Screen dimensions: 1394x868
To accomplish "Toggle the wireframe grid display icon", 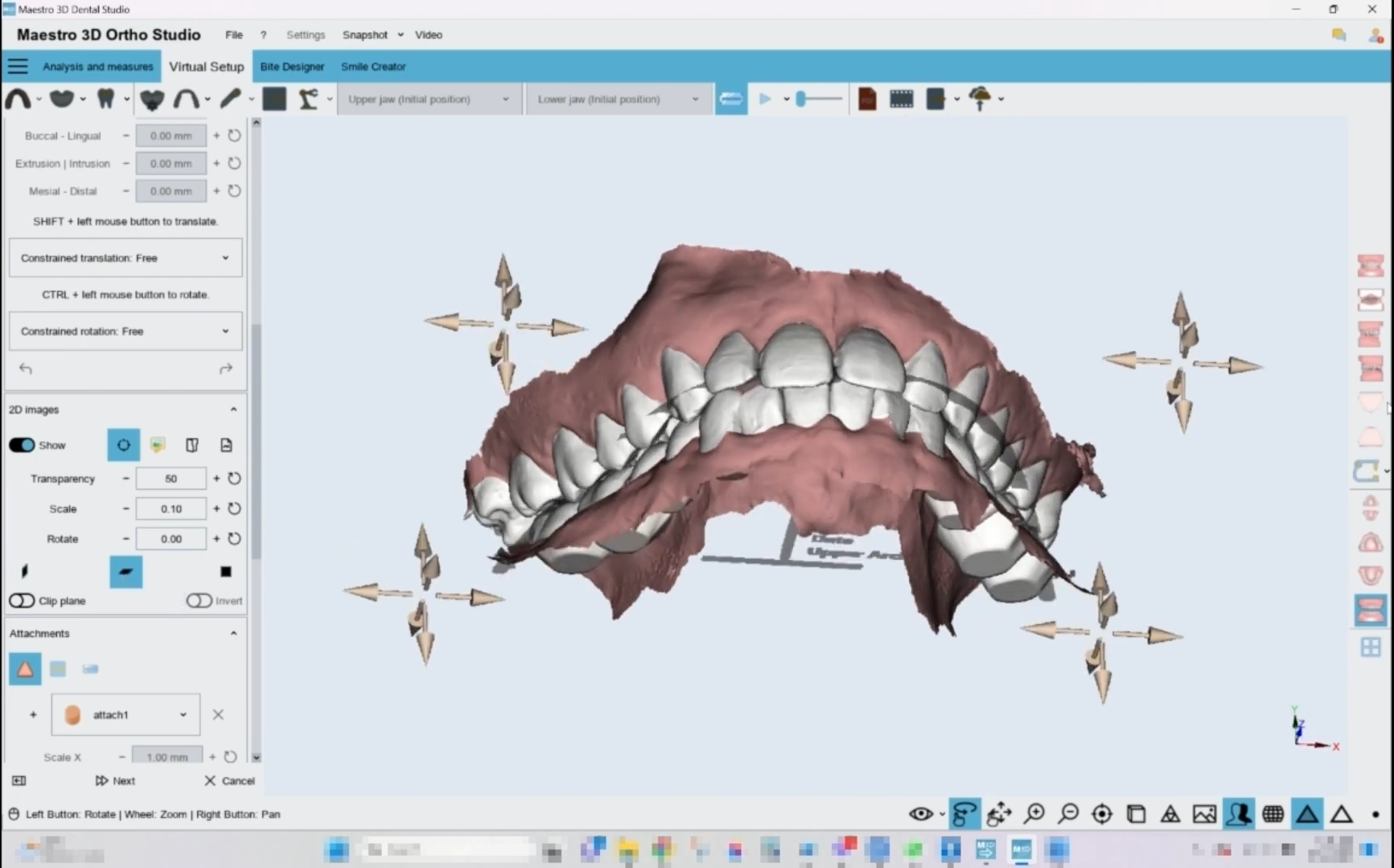I will point(1273,814).
